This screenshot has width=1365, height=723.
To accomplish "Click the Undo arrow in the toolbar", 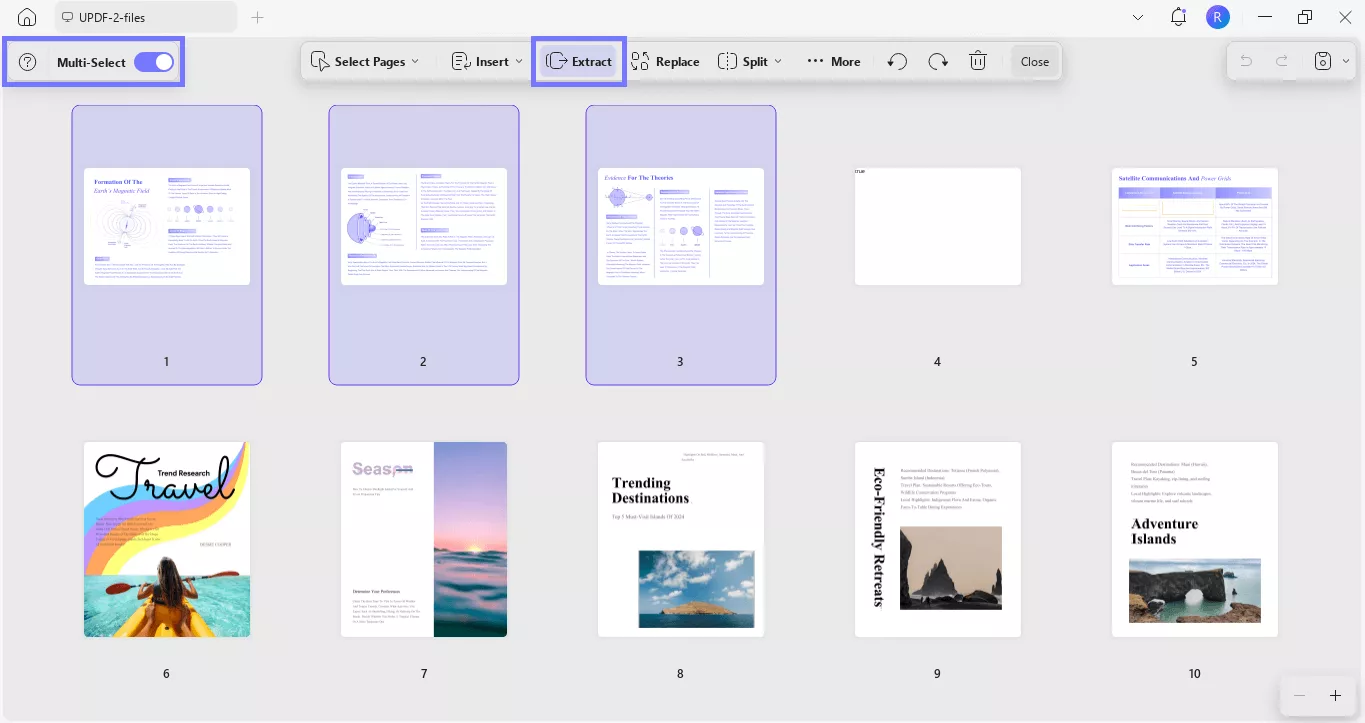I will tap(897, 61).
